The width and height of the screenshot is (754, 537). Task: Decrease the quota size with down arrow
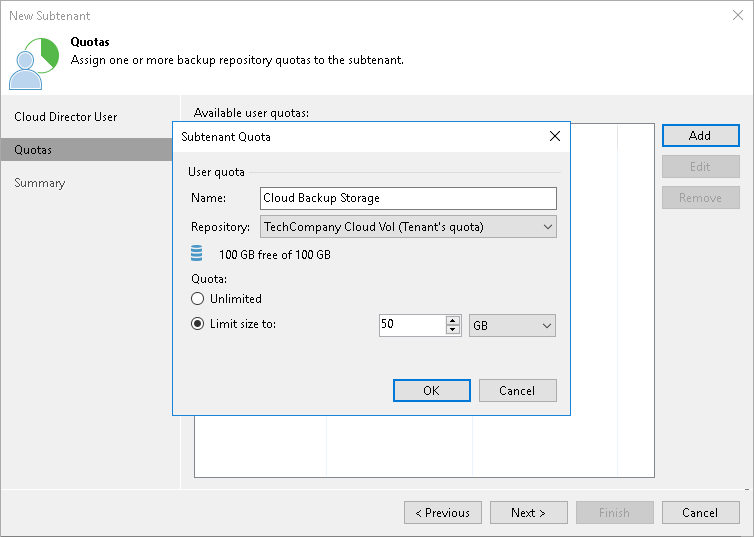pyautogui.click(x=452, y=330)
